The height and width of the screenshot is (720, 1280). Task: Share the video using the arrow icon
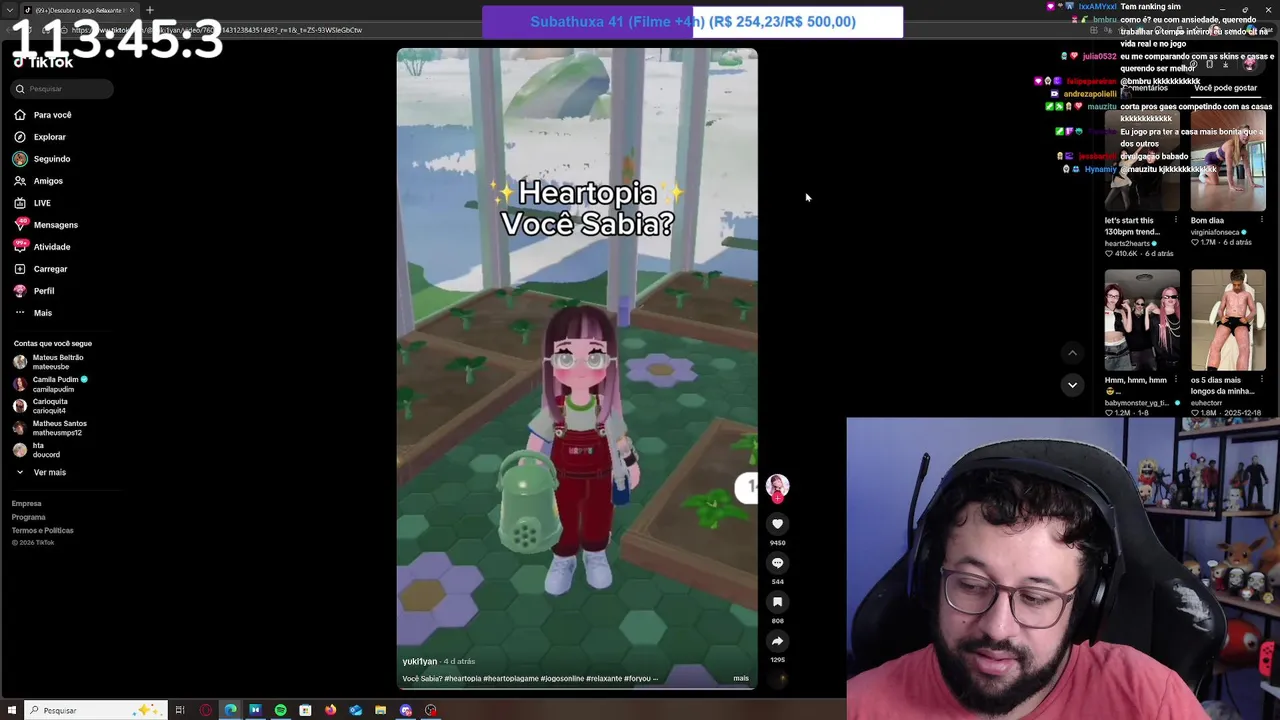coord(777,641)
